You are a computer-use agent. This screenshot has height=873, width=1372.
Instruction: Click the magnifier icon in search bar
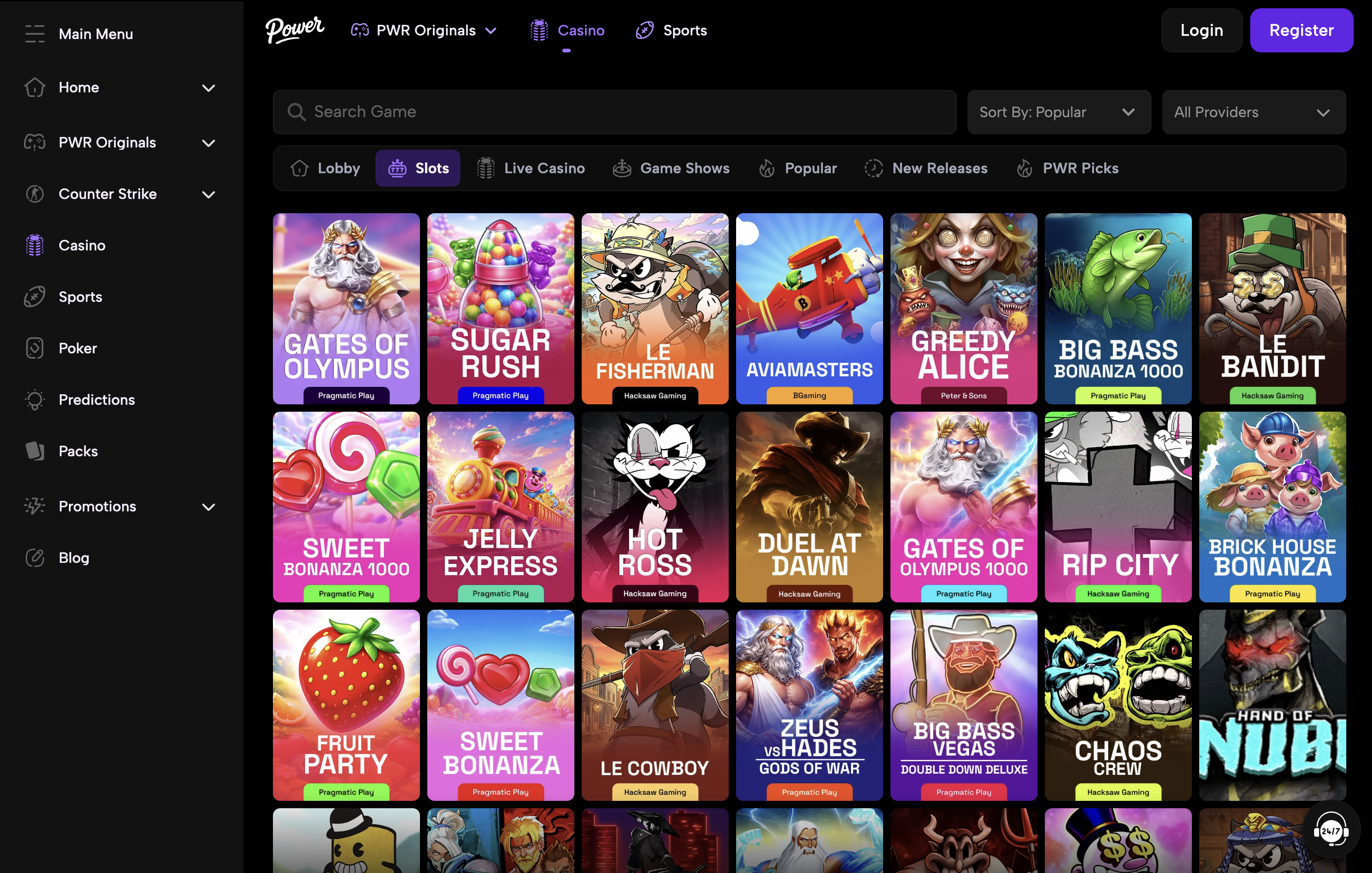[x=296, y=112]
